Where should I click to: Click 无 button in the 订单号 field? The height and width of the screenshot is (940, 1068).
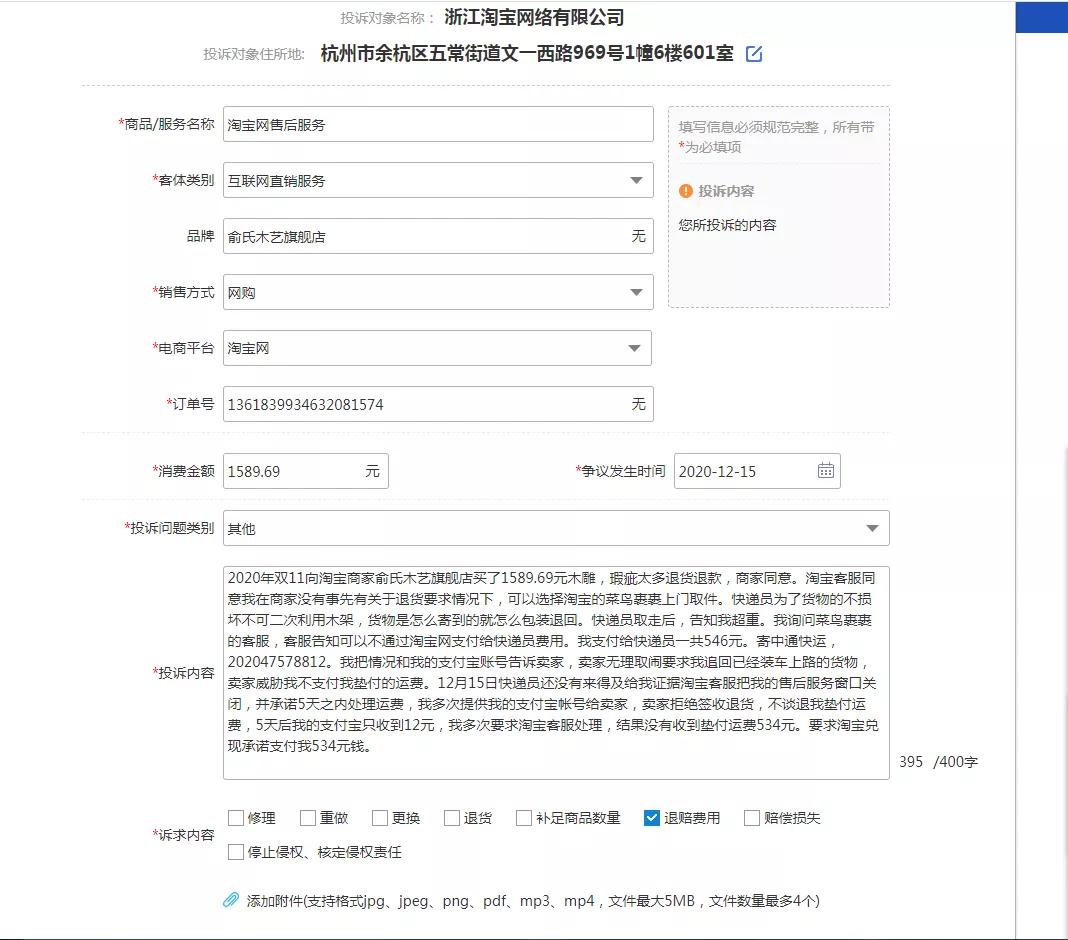tap(638, 404)
